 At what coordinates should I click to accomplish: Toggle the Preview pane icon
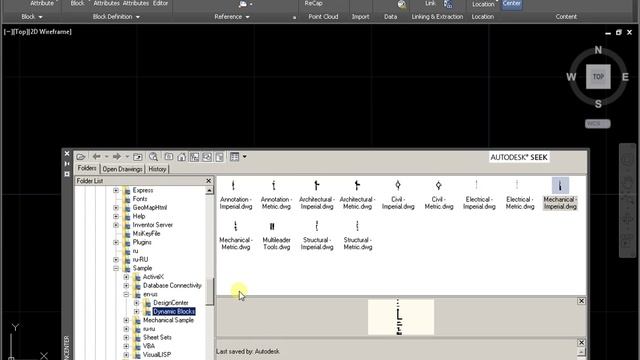[x=207, y=157]
